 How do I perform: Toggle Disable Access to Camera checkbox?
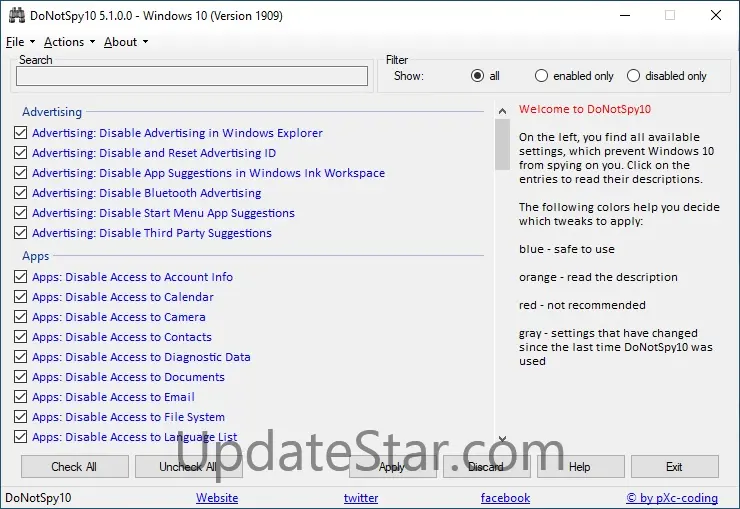20,317
